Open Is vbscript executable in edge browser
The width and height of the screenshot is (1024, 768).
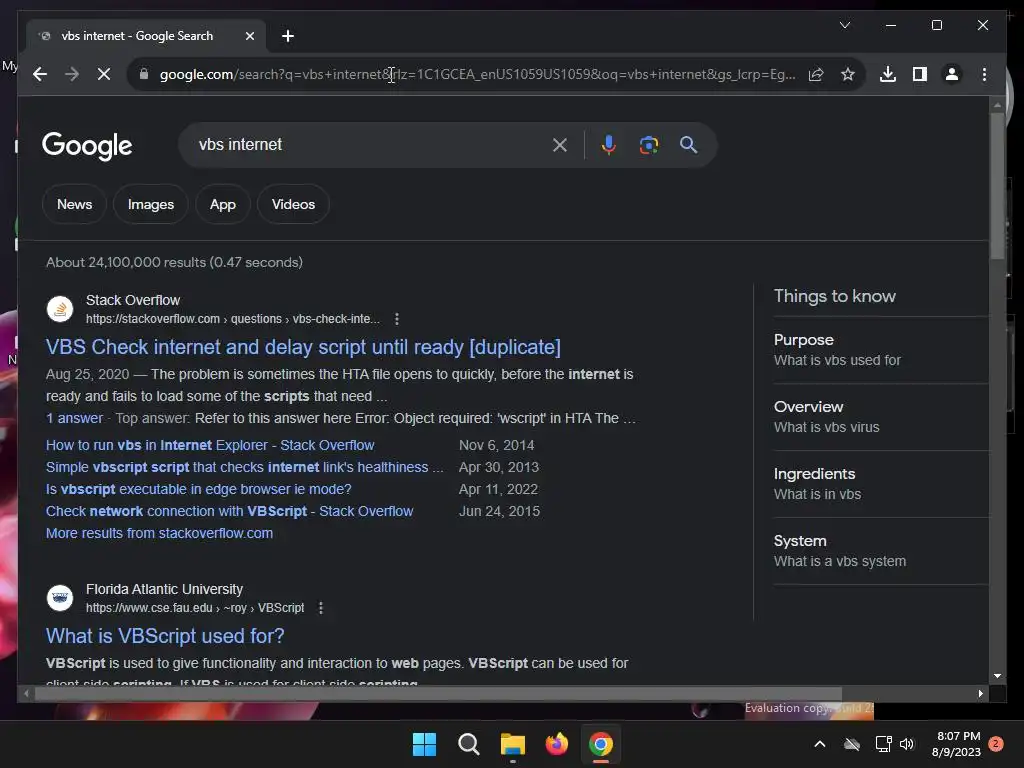199,489
